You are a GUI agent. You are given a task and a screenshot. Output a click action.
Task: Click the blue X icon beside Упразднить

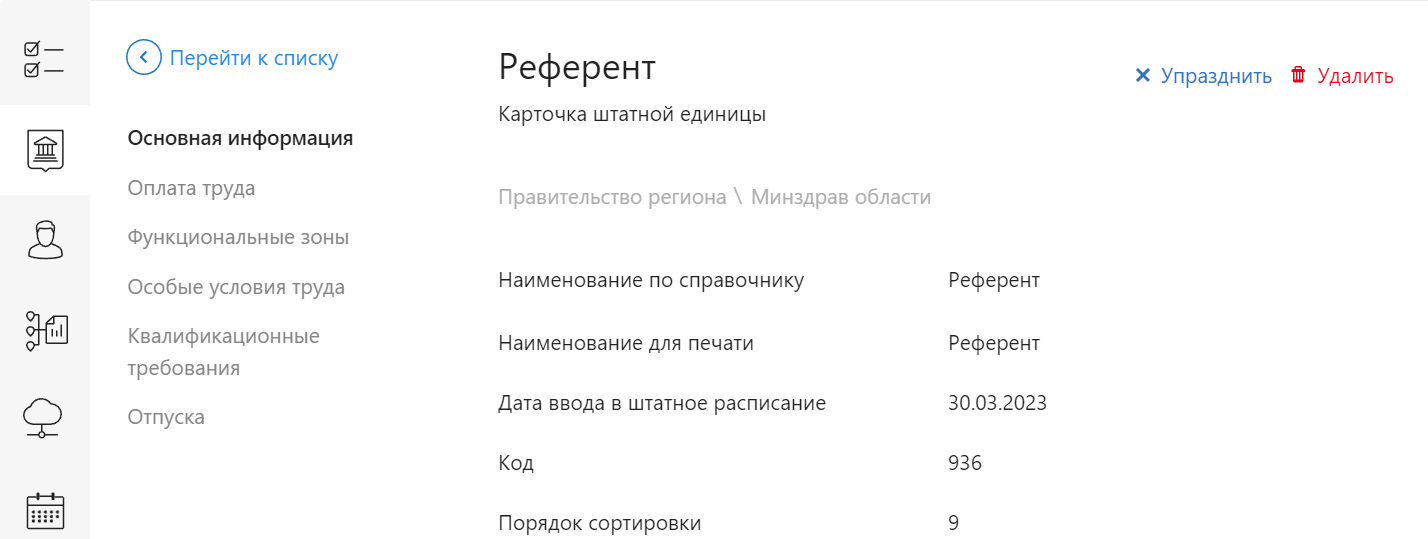1143,76
